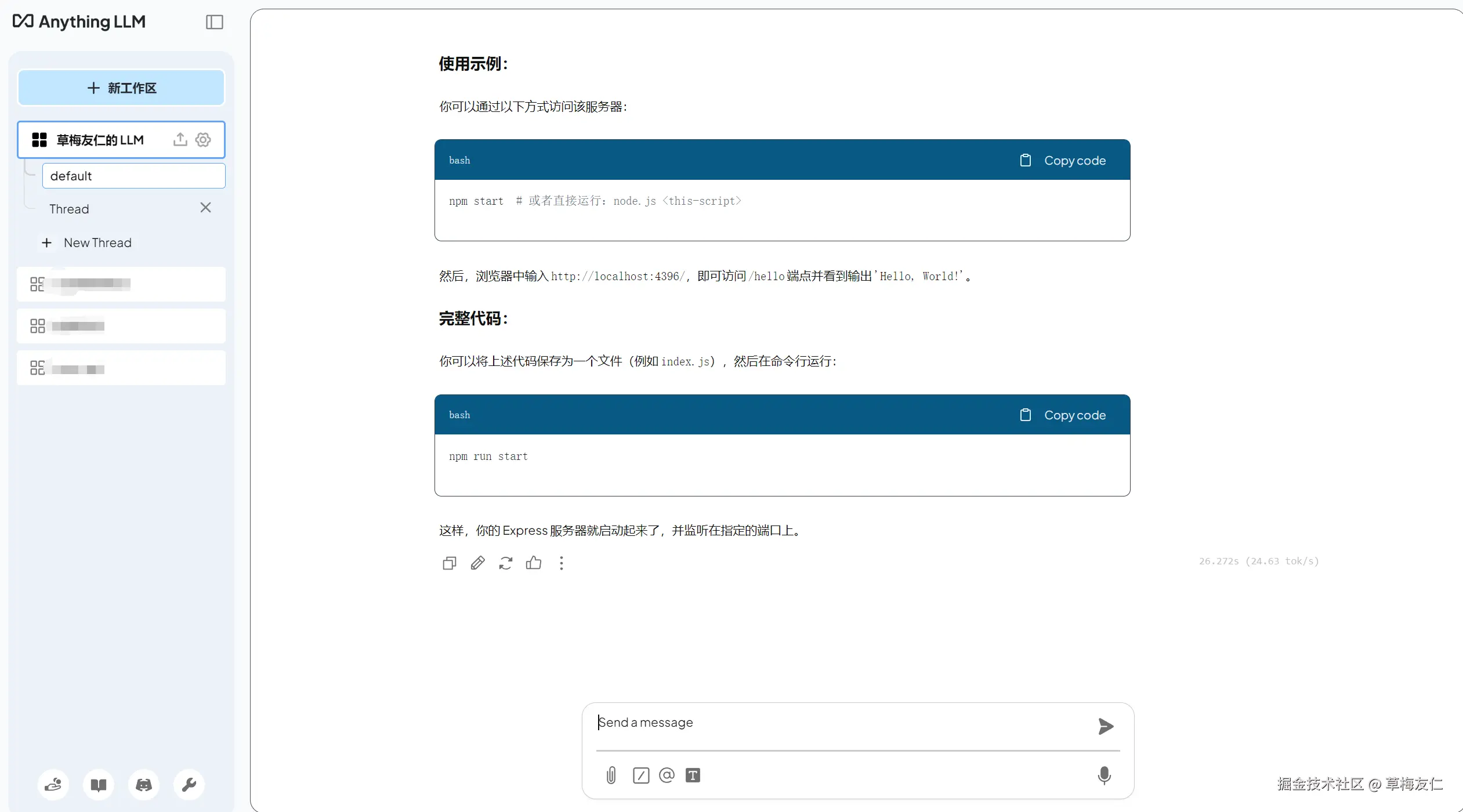This screenshot has height=812, width=1463.
Task: Open the @ agents menu
Action: (x=667, y=775)
